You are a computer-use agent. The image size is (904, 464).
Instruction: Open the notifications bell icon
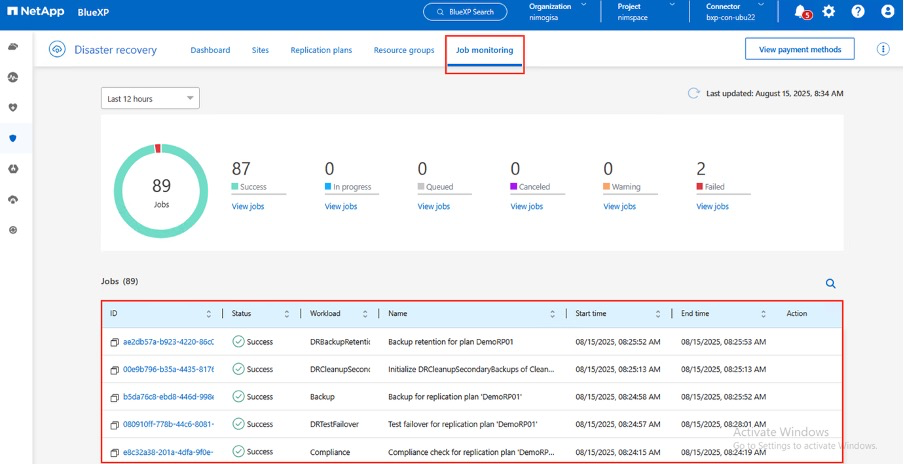click(800, 12)
